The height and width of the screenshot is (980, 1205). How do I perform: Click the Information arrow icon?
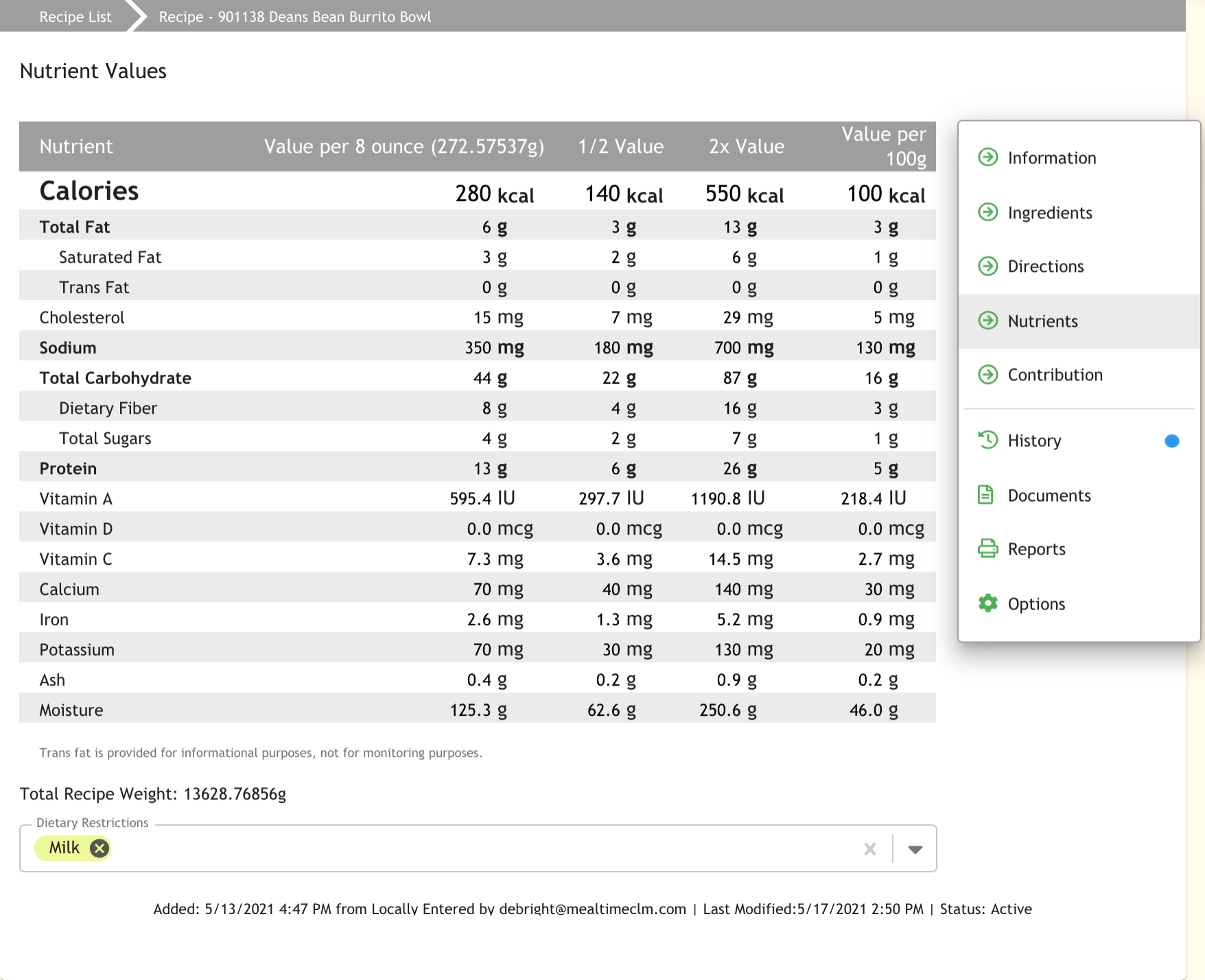click(x=987, y=157)
